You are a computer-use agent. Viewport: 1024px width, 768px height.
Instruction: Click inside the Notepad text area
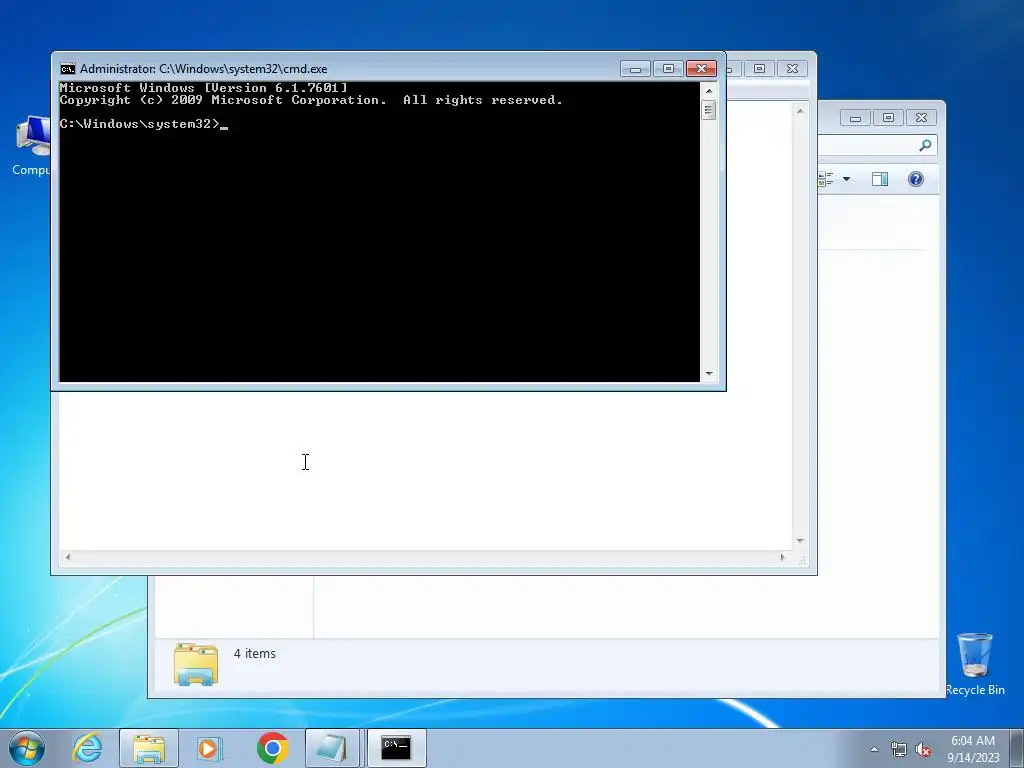pos(424,470)
